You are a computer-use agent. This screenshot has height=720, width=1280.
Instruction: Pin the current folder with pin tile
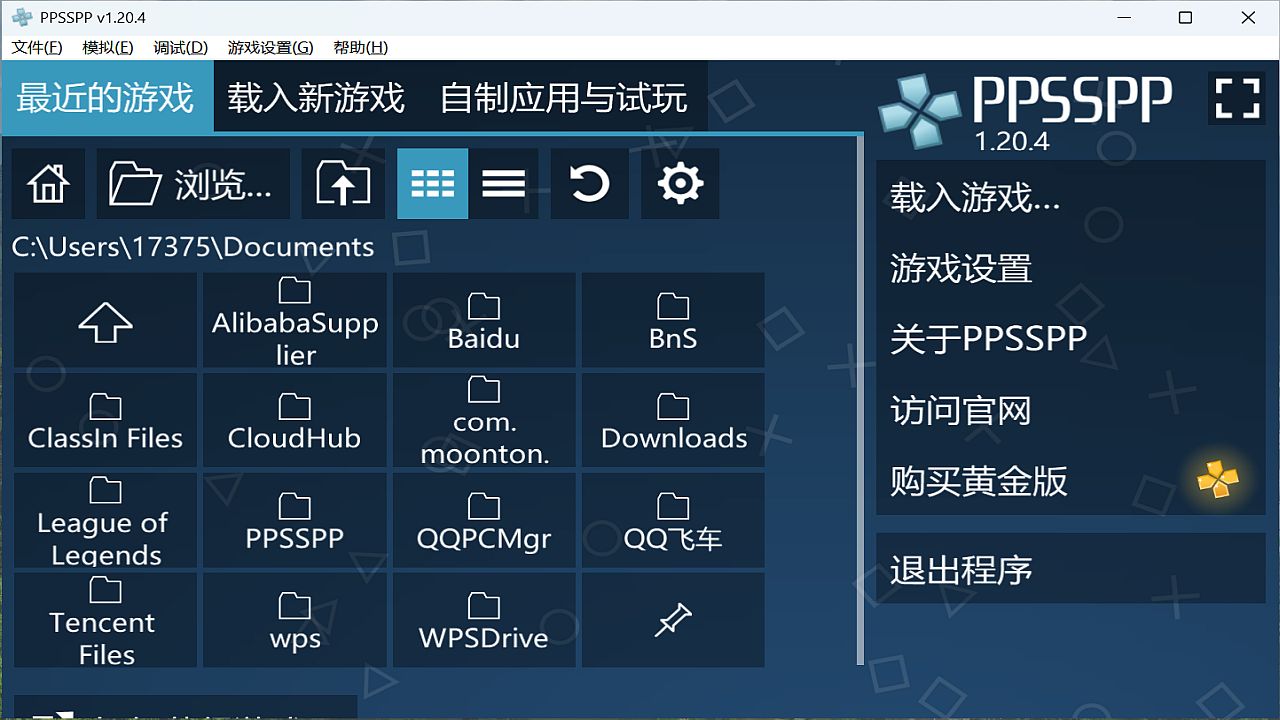(x=673, y=620)
